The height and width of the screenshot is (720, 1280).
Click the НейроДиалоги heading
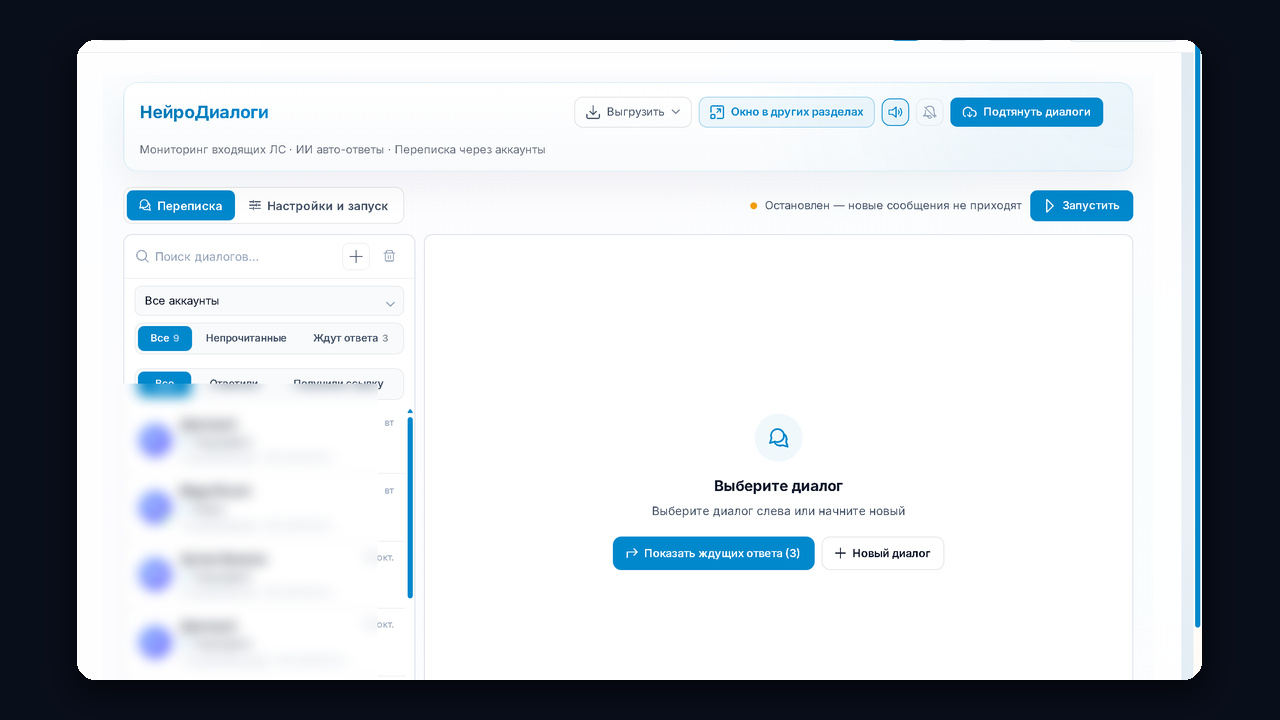pos(204,112)
